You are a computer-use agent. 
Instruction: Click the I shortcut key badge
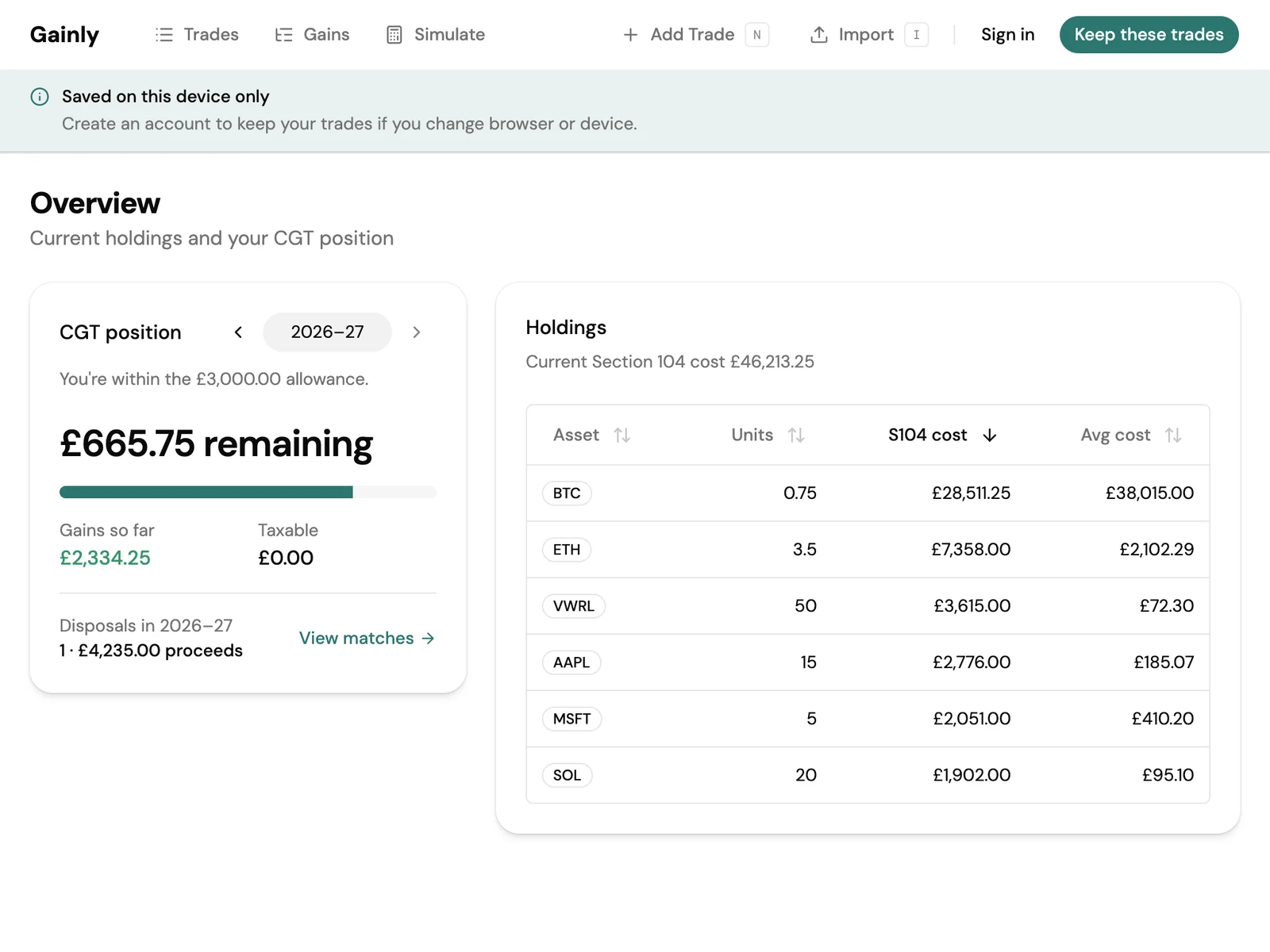click(917, 35)
